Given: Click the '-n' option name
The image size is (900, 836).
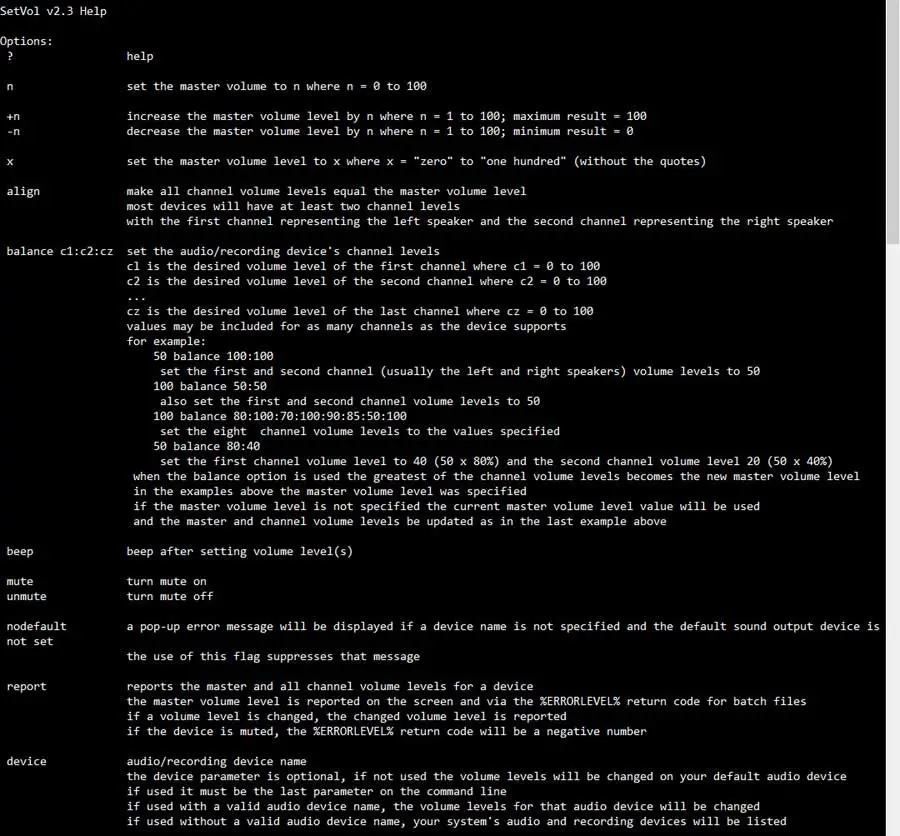Looking at the screenshot, I should tap(13, 131).
